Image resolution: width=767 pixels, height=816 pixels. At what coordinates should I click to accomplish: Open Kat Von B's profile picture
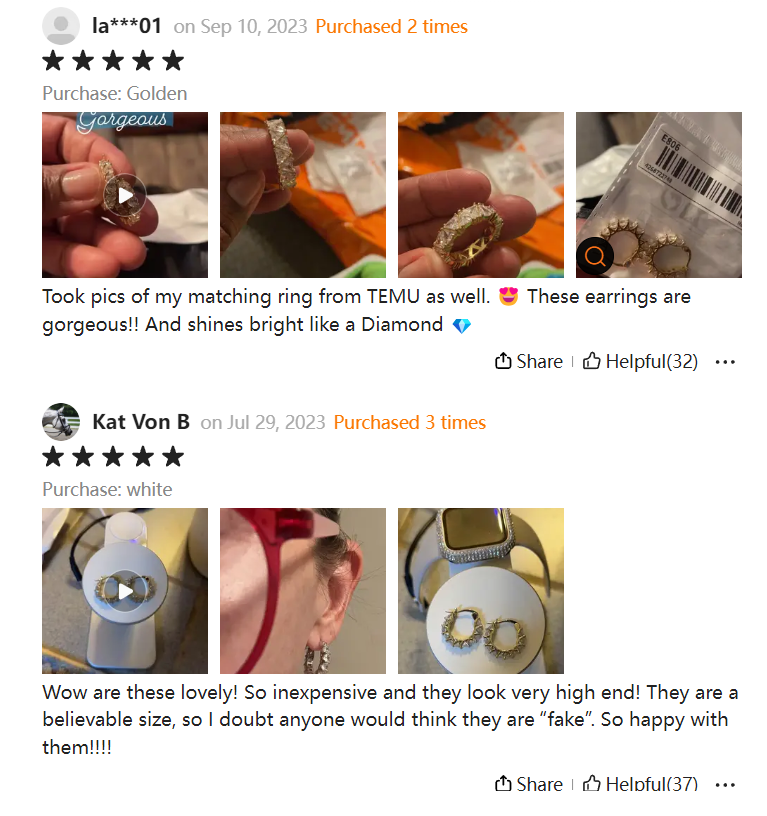pos(61,422)
